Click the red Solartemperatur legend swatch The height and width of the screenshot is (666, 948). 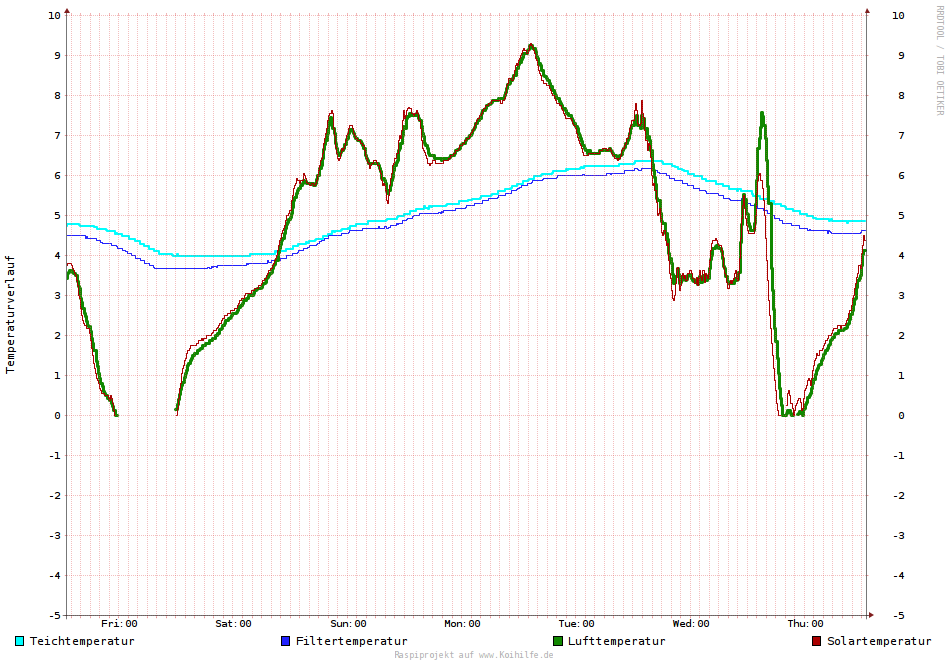click(x=817, y=641)
